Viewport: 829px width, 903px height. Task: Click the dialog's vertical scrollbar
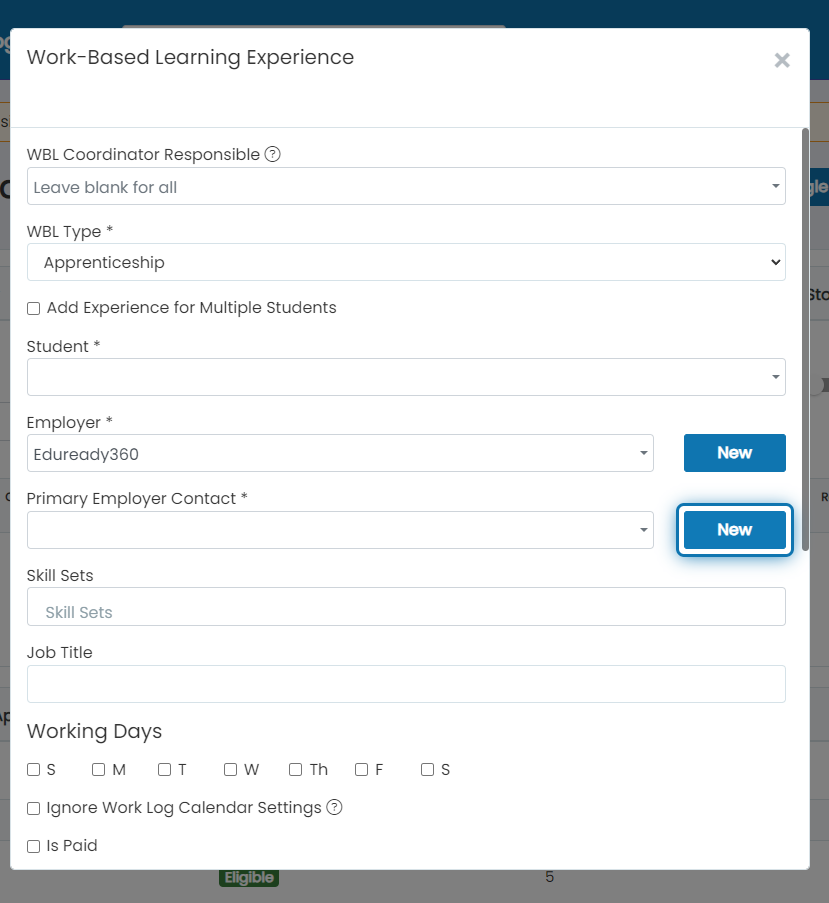(x=805, y=339)
